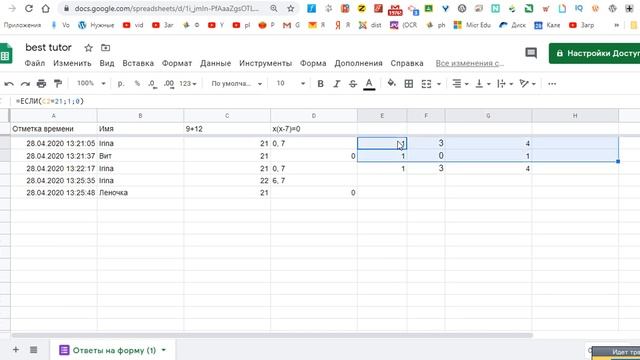
Task: Star the best tutor document
Action: click(89, 48)
